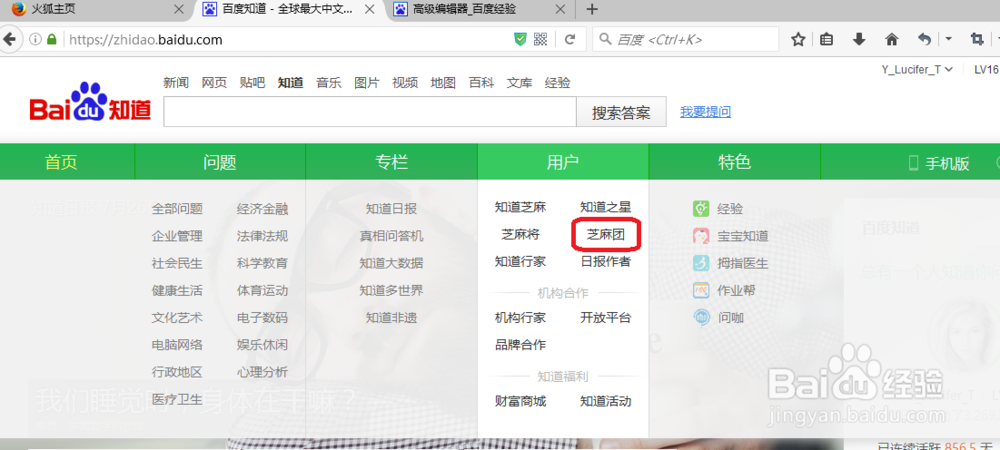Open the 首页 navigation menu
Image resolution: width=1000 pixels, height=450 pixels.
(61, 163)
